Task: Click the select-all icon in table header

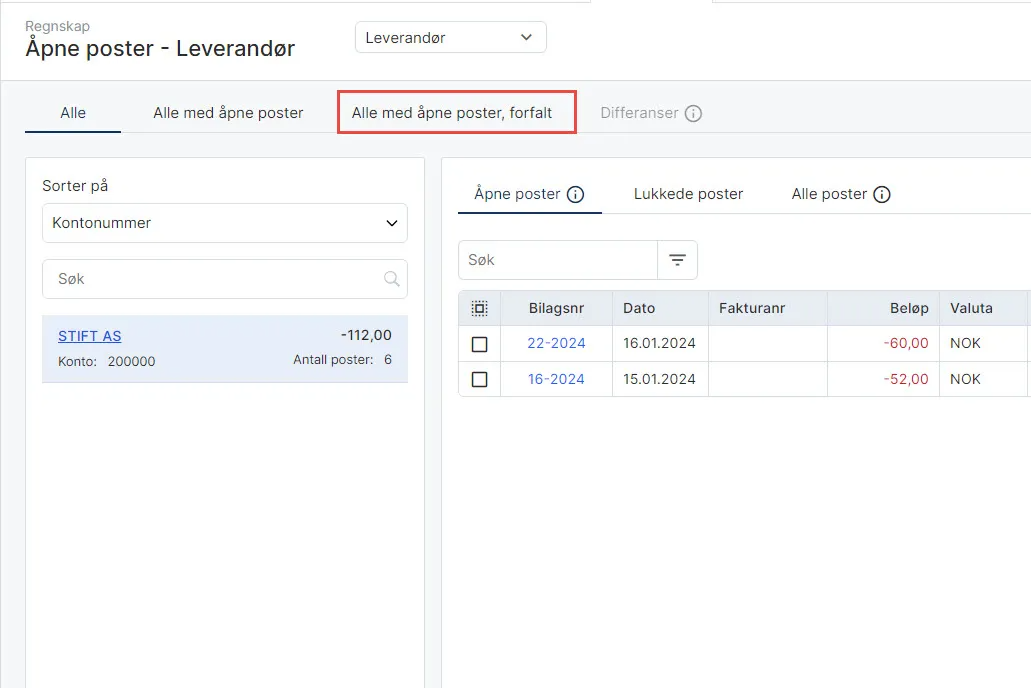Action: 479,308
